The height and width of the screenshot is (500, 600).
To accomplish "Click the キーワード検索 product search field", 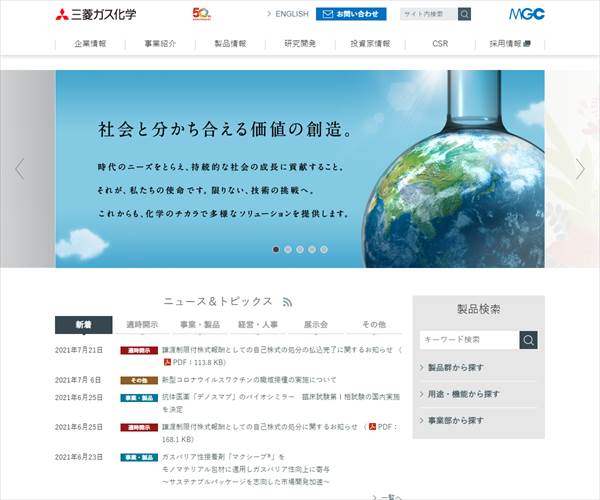I will pyautogui.click(x=470, y=340).
